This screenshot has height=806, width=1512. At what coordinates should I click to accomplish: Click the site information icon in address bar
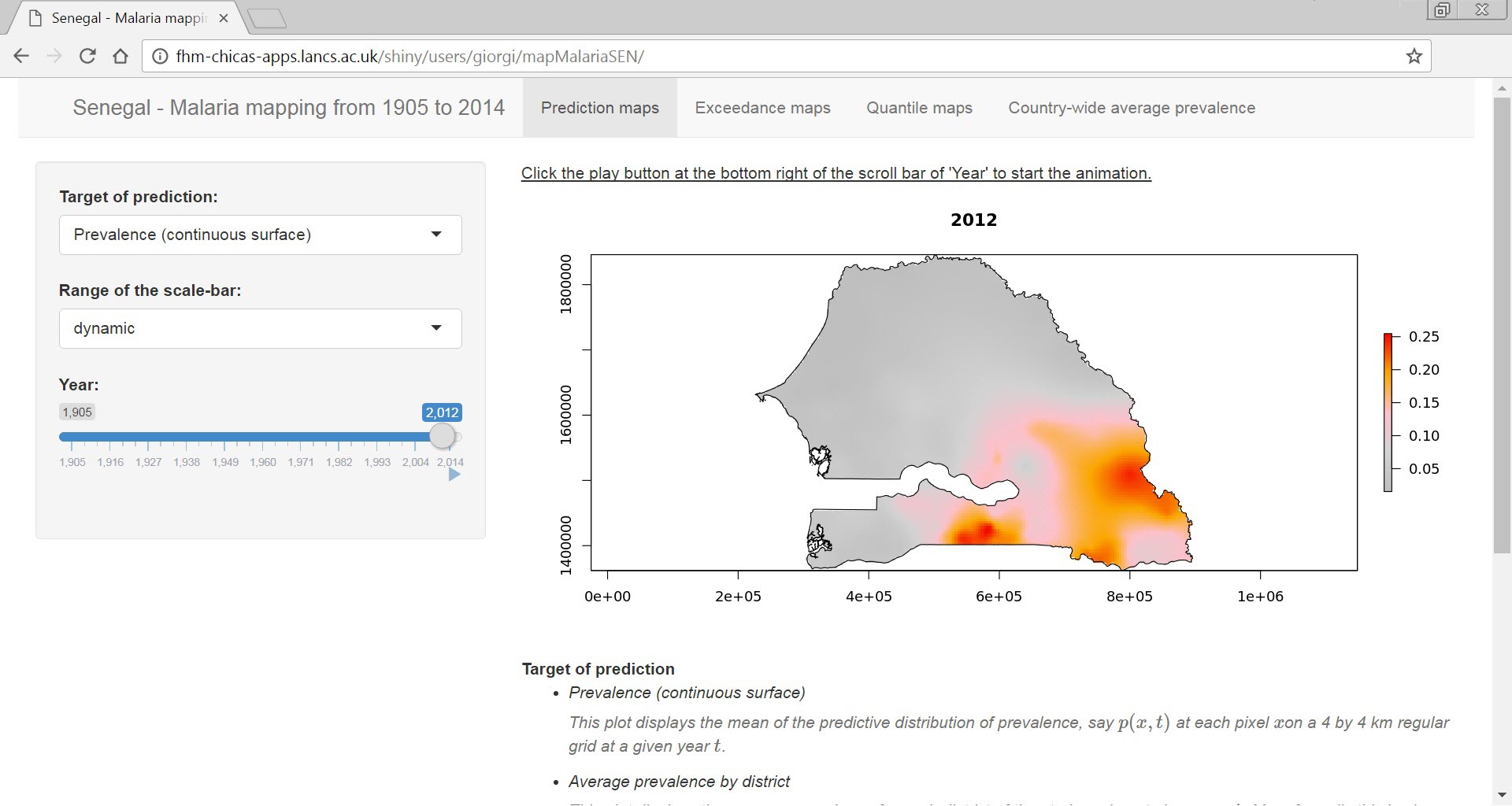tap(160, 57)
